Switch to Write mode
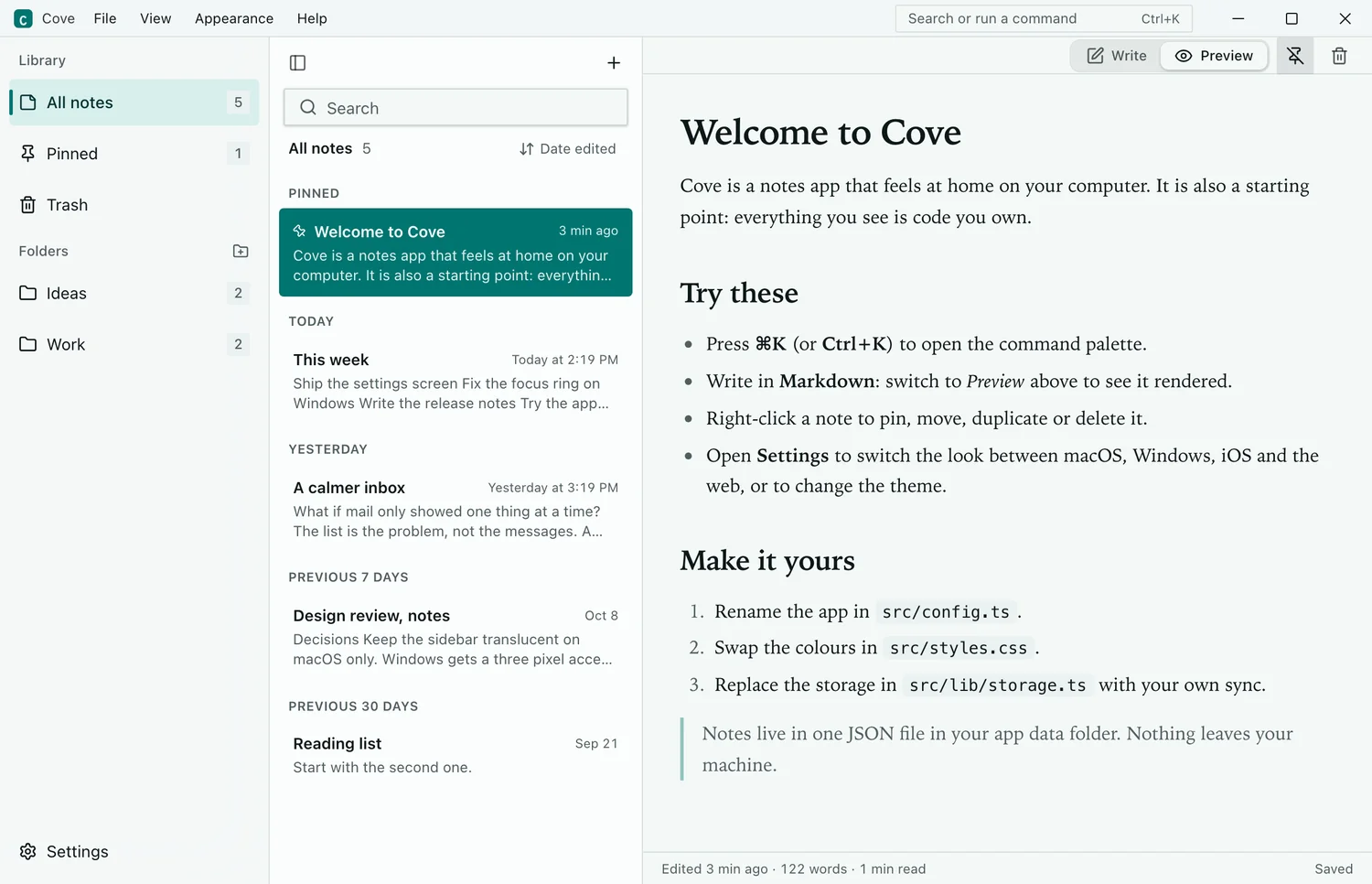Image resolution: width=1372 pixels, height=884 pixels. point(1117,56)
